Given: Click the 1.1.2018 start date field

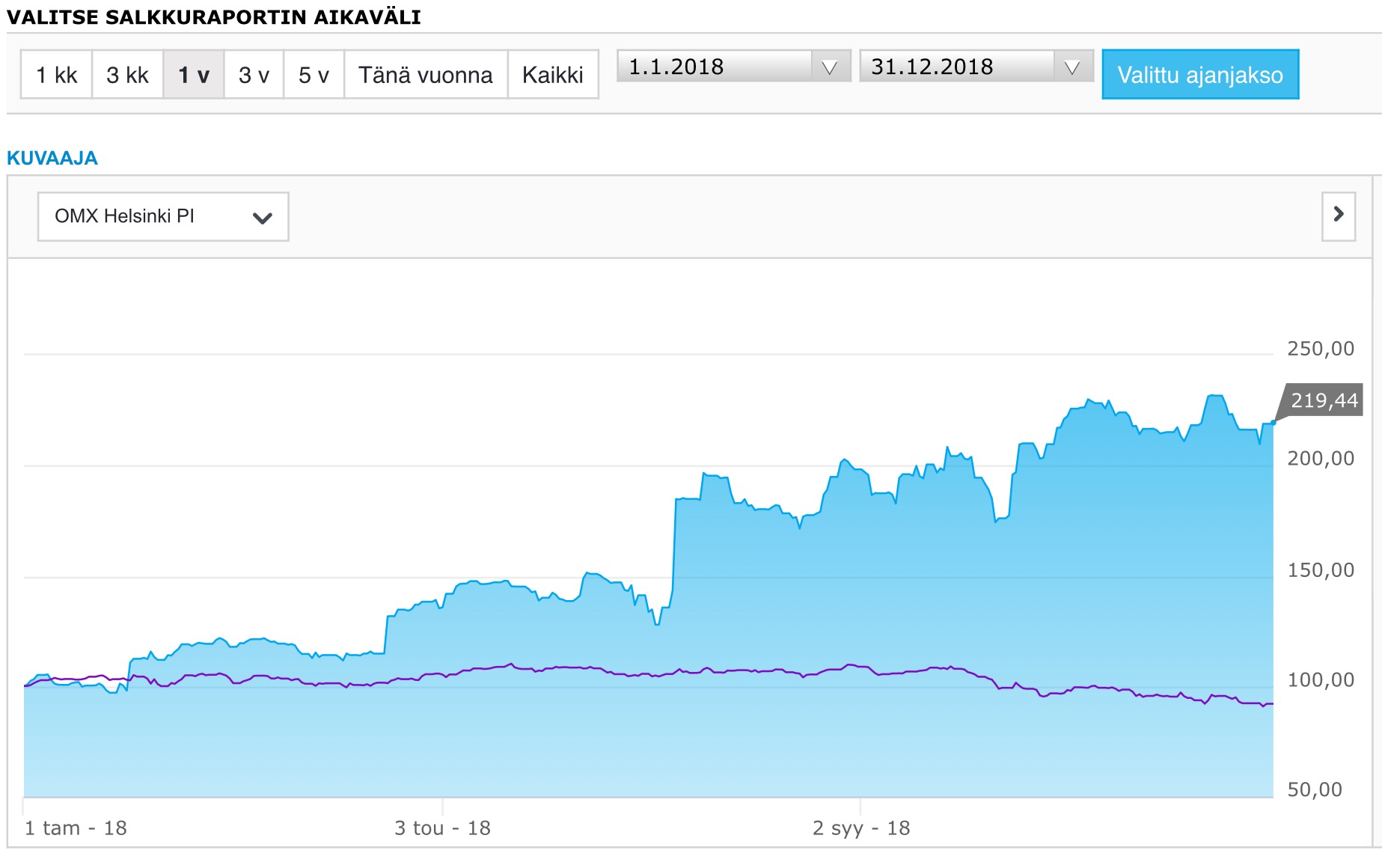Looking at the screenshot, I should 715,67.
